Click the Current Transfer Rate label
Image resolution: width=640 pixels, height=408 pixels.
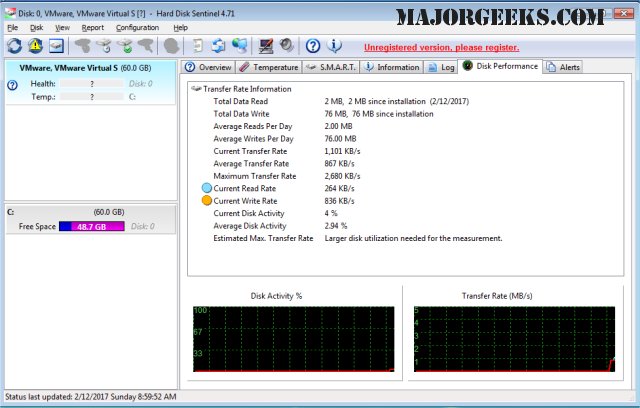(250, 151)
